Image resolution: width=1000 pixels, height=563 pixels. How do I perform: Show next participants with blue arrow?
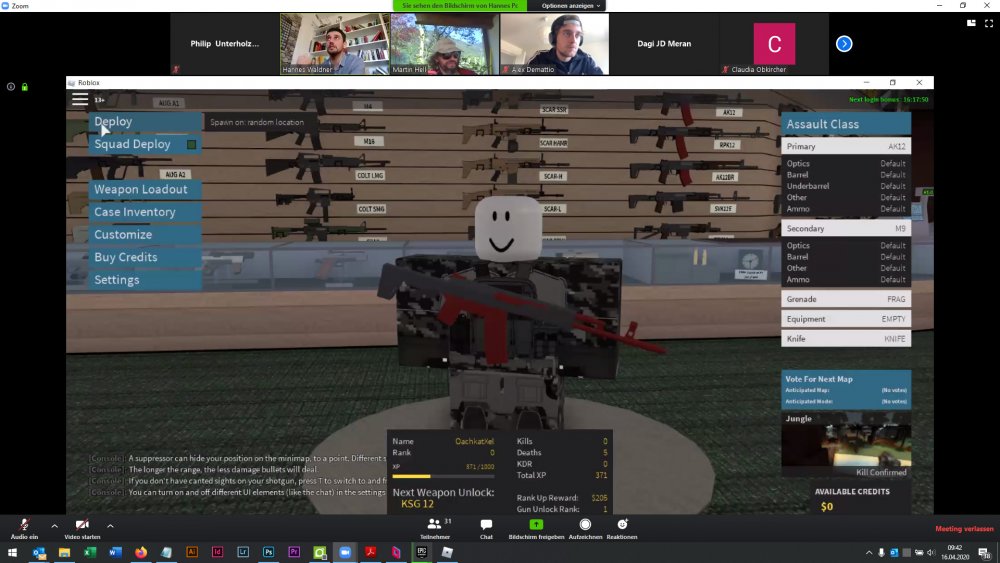[844, 44]
